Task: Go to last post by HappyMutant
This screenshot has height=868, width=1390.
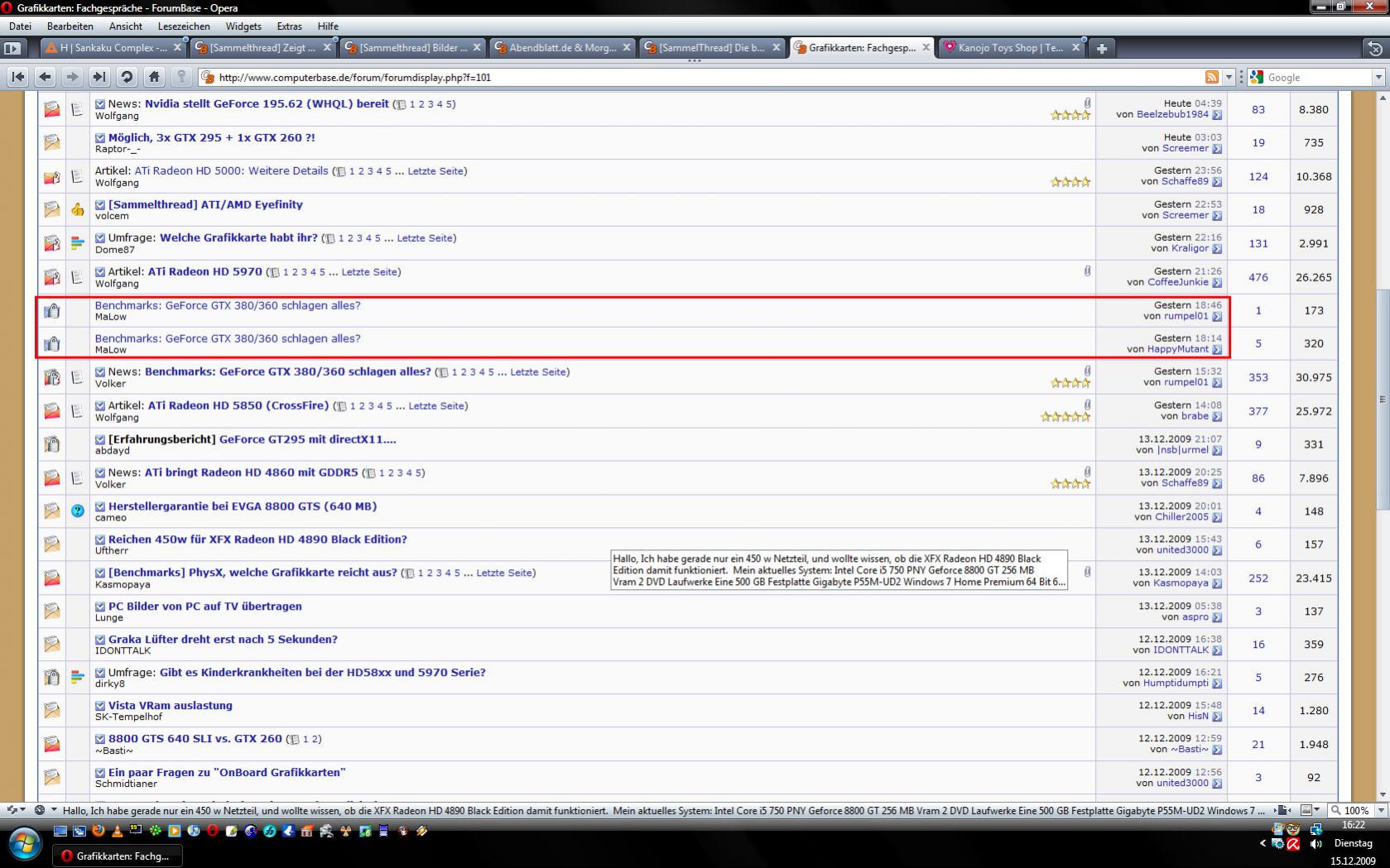Action: (x=1217, y=349)
